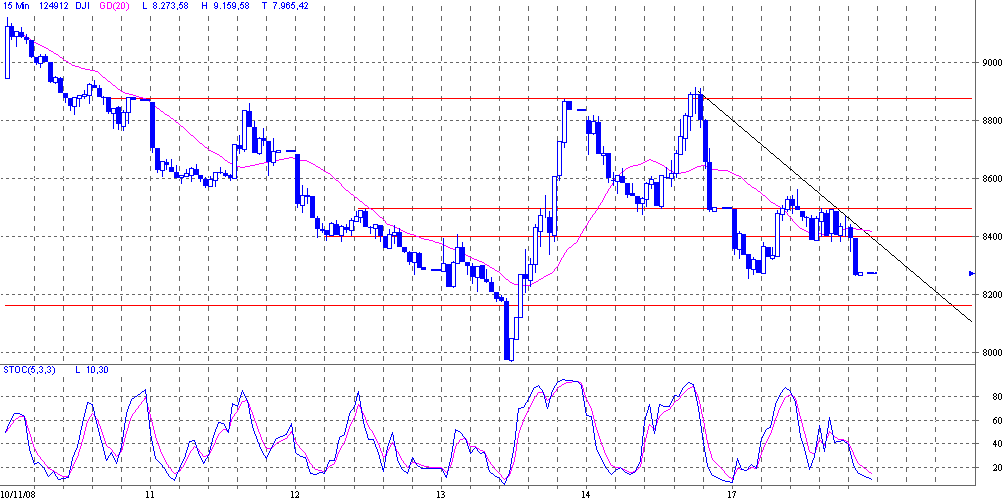The height and width of the screenshot is (503, 1006).
Task: Click the blue current-price arrow marker
Action: click(971, 273)
